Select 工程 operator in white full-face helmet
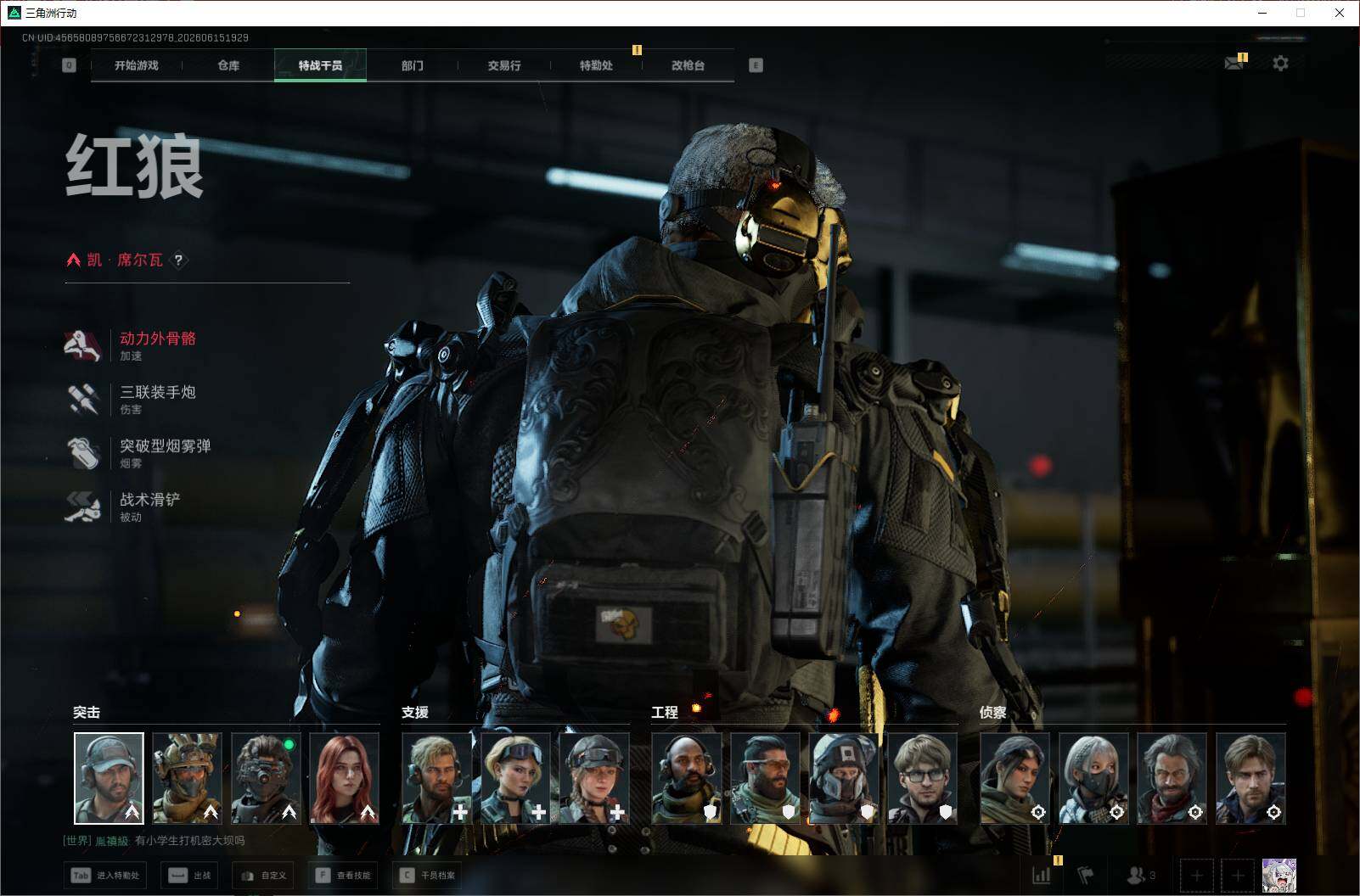Viewport: 1360px width, 896px height. (844, 778)
